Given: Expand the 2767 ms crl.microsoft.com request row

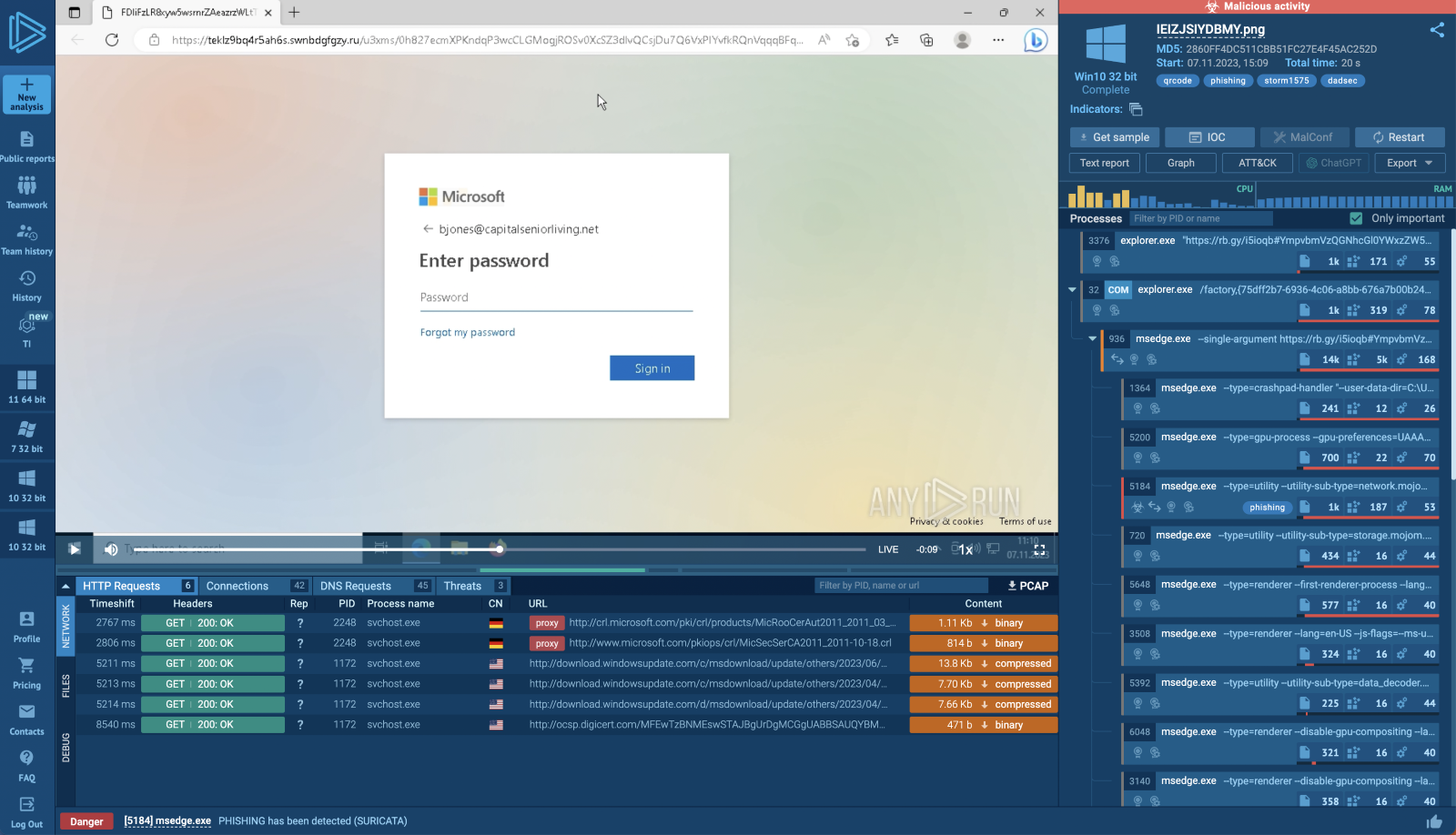Looking at the screenshot, I should coord(566,623).
